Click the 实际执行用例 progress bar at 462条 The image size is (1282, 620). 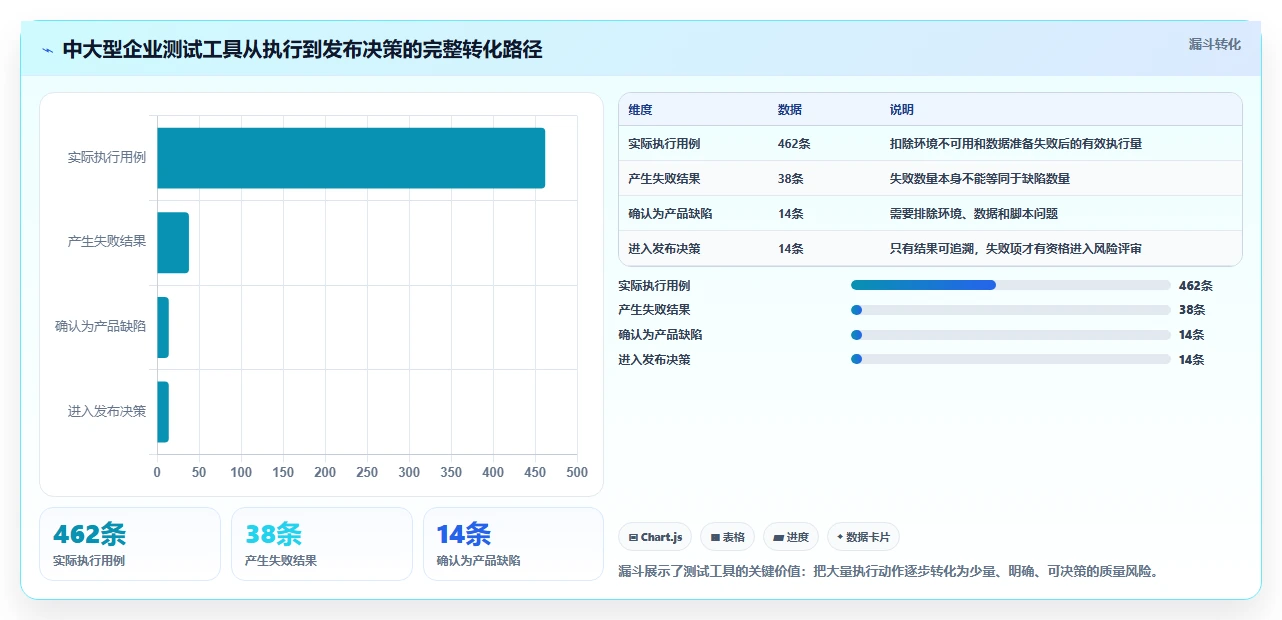[1010, 285]
